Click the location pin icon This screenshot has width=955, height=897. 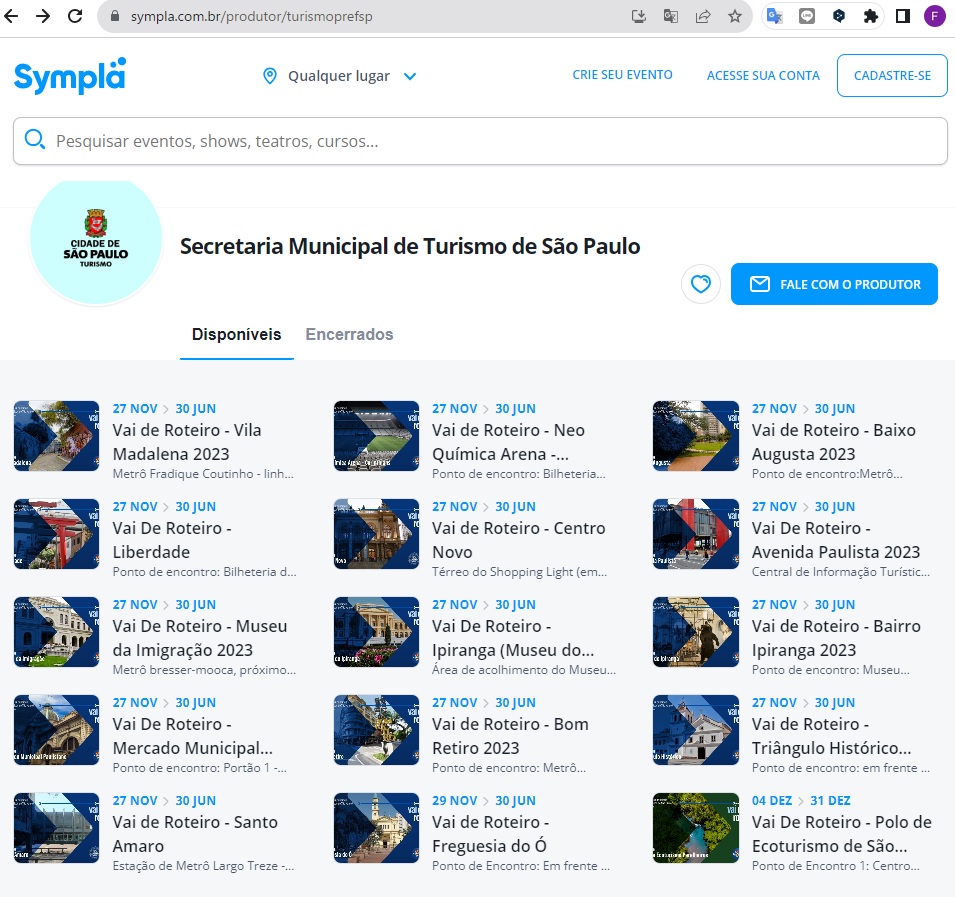269,76
